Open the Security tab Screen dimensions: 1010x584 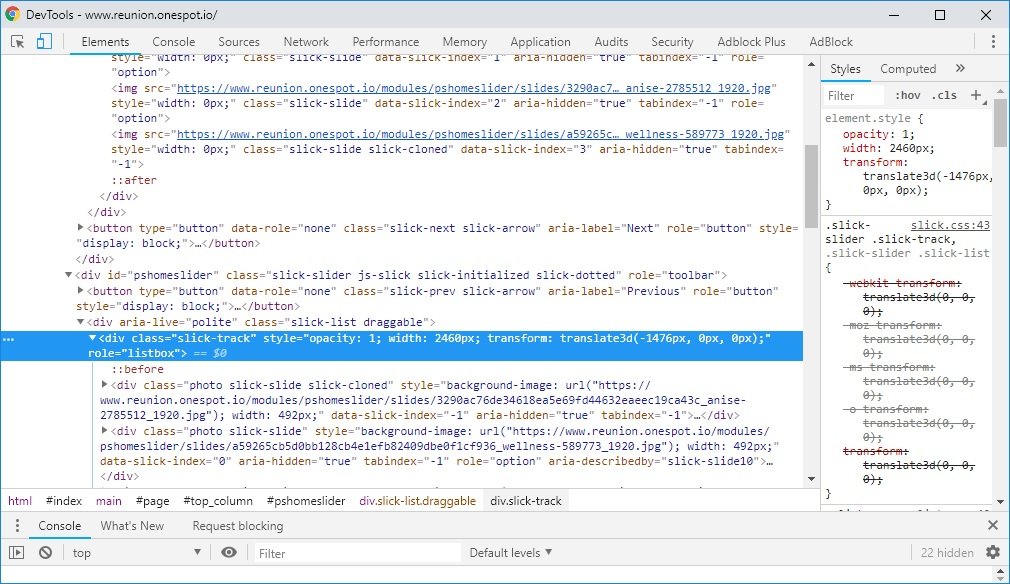[672, 42]
